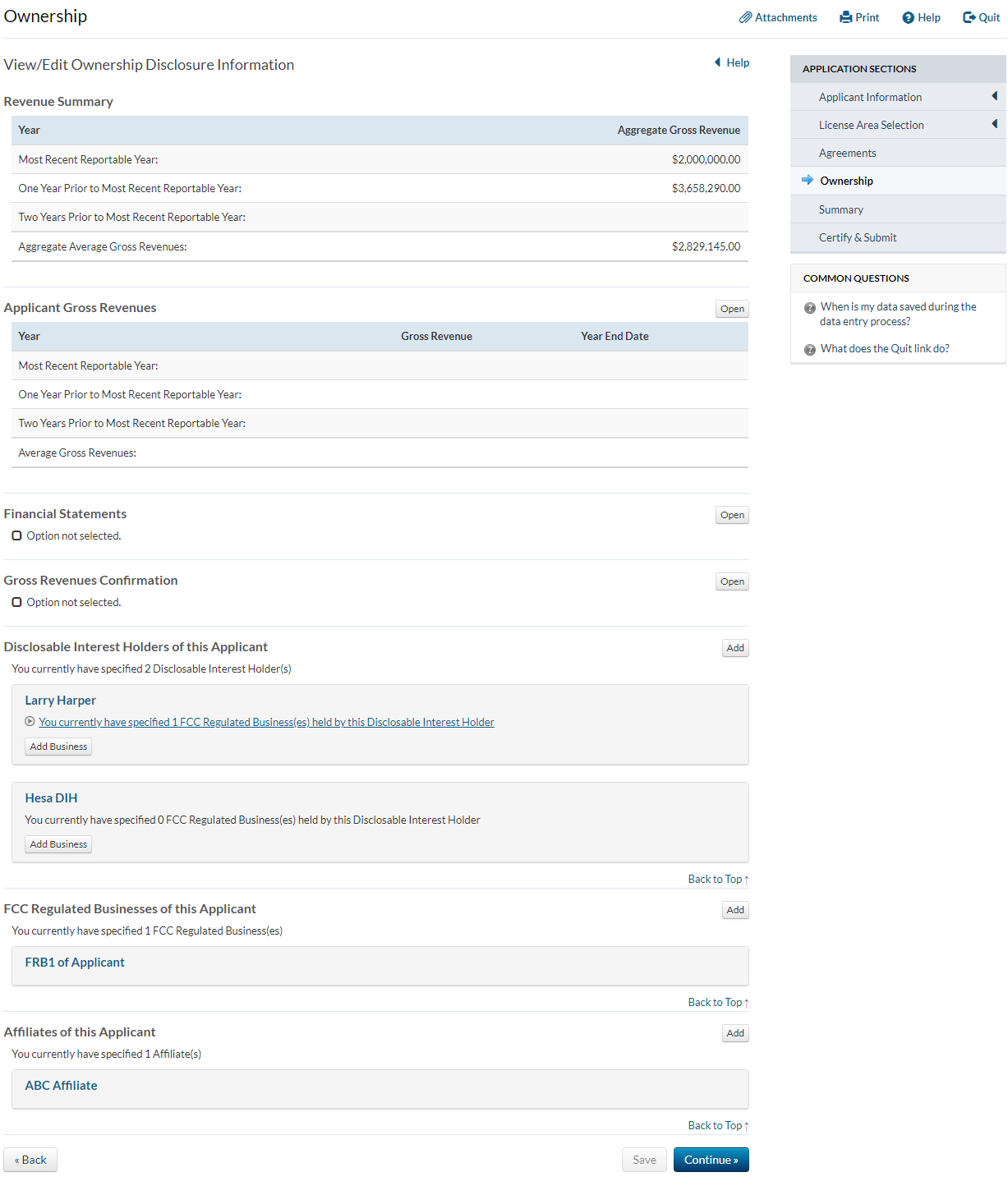1008x1181 pixels.
Task: Click the Print printer icon
Action: click(845, 17)
